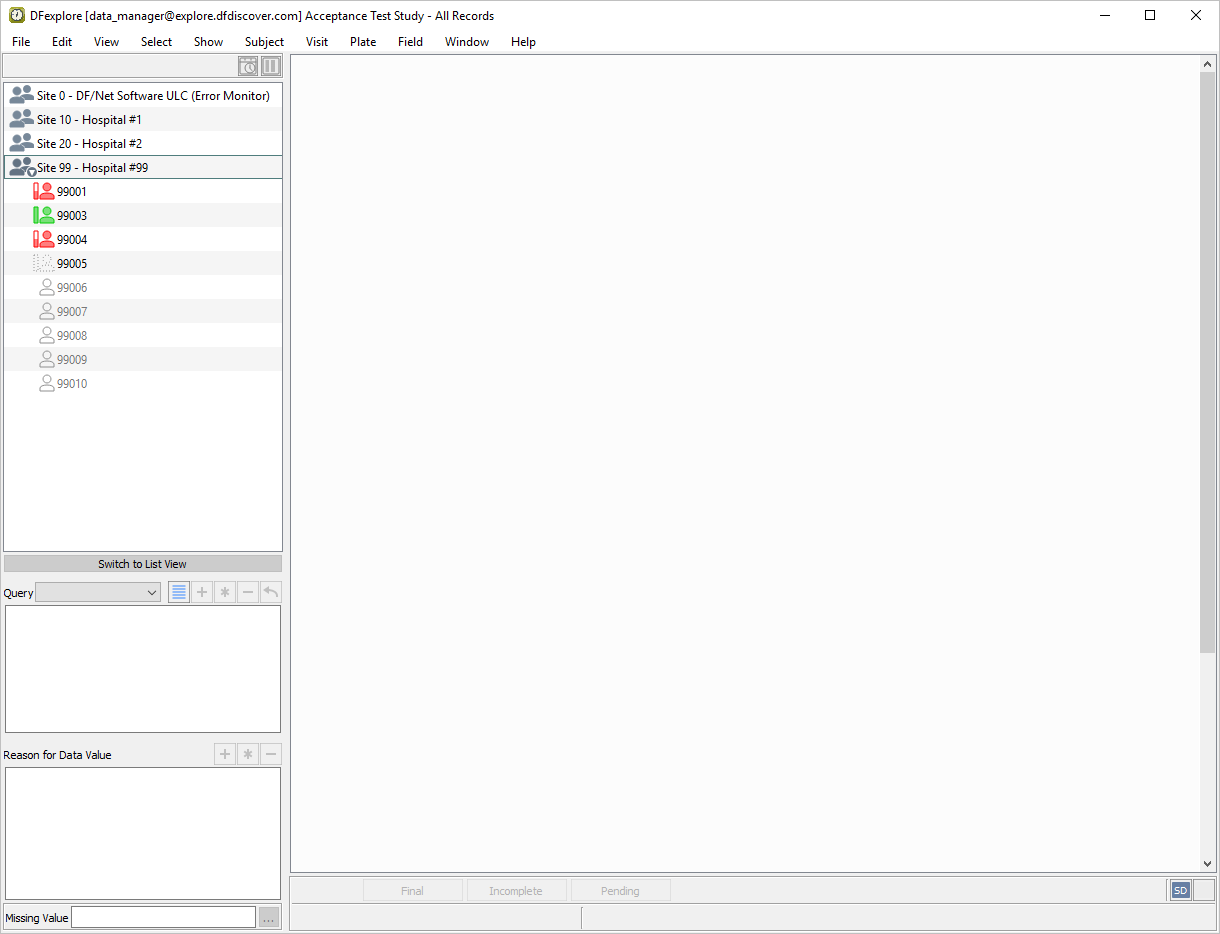Viewport: 1220px width, 934px height.
Task: Click the two-column layout icon above site list
Action: pos(271,67)
